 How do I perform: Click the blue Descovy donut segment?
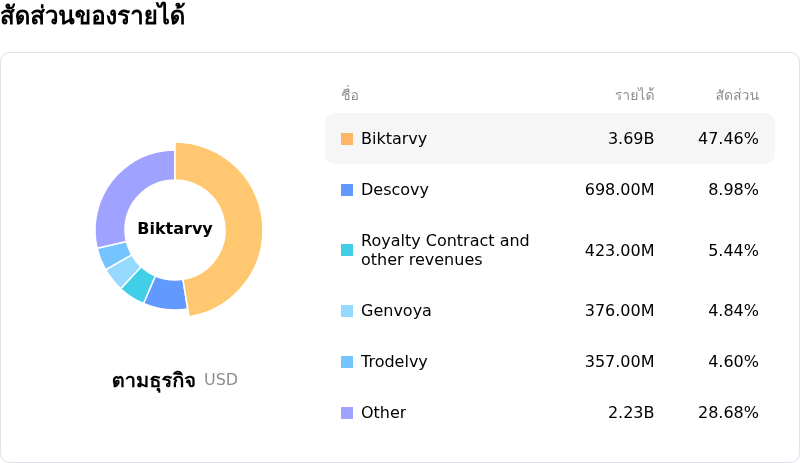pyautogui.click(x=167, y=293)
